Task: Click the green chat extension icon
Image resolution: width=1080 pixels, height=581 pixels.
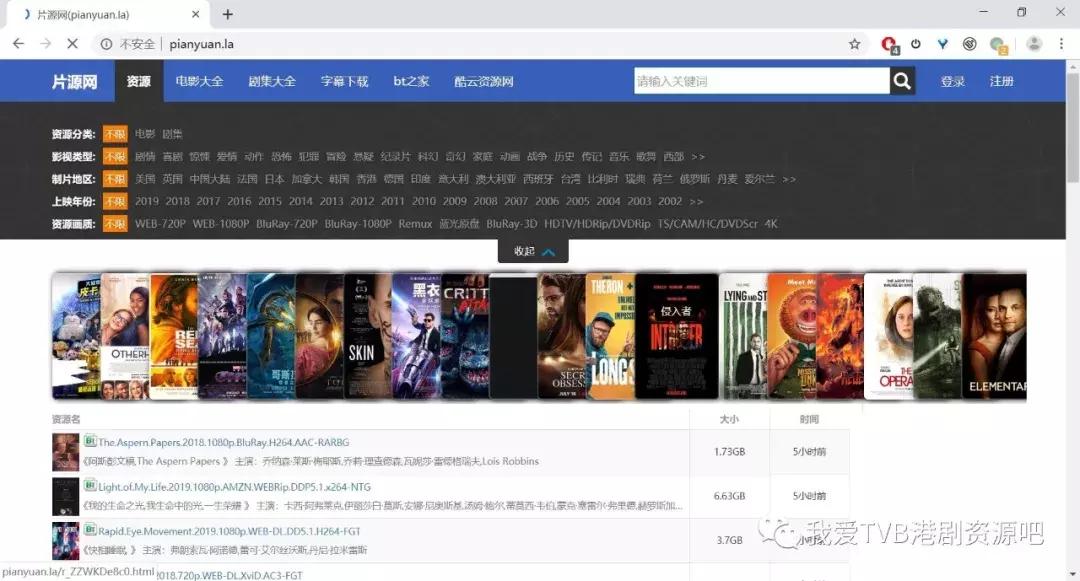Action: [x=998, y=45]
